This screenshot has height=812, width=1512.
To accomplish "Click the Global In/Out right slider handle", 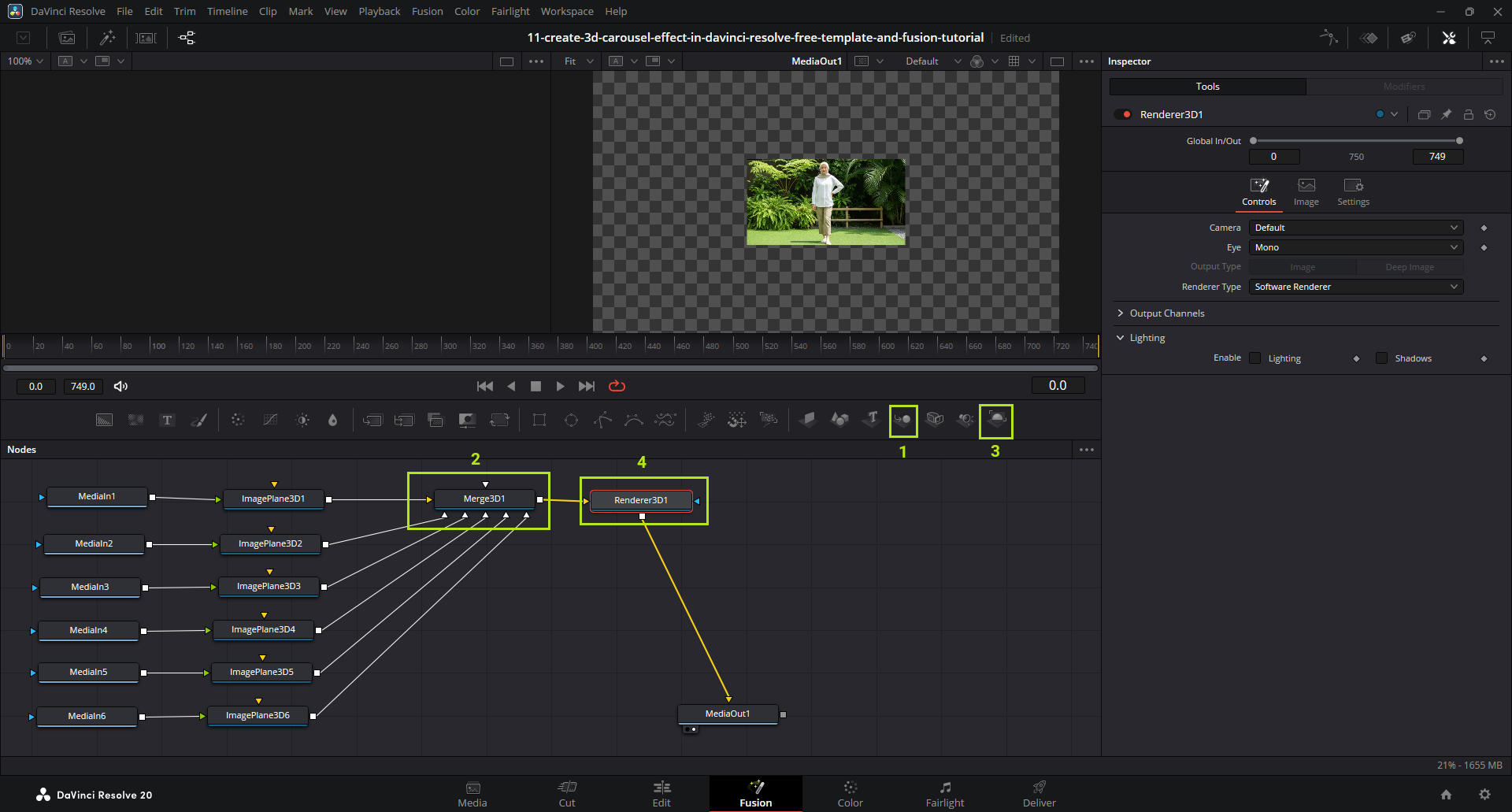I will click(x=1459, y=141).
